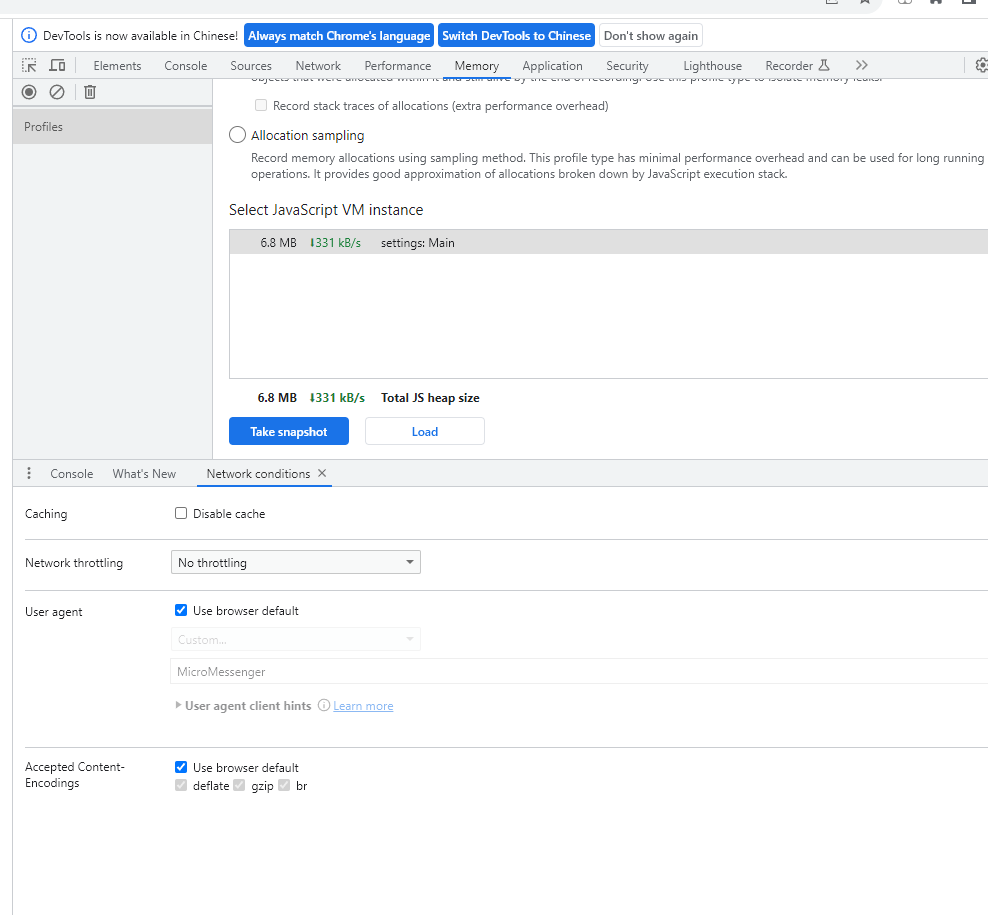Image resolution: width=988 pixels, height=915 pixels.
Task: Click the Take snapshot button
Action: (x=289, y=431)
